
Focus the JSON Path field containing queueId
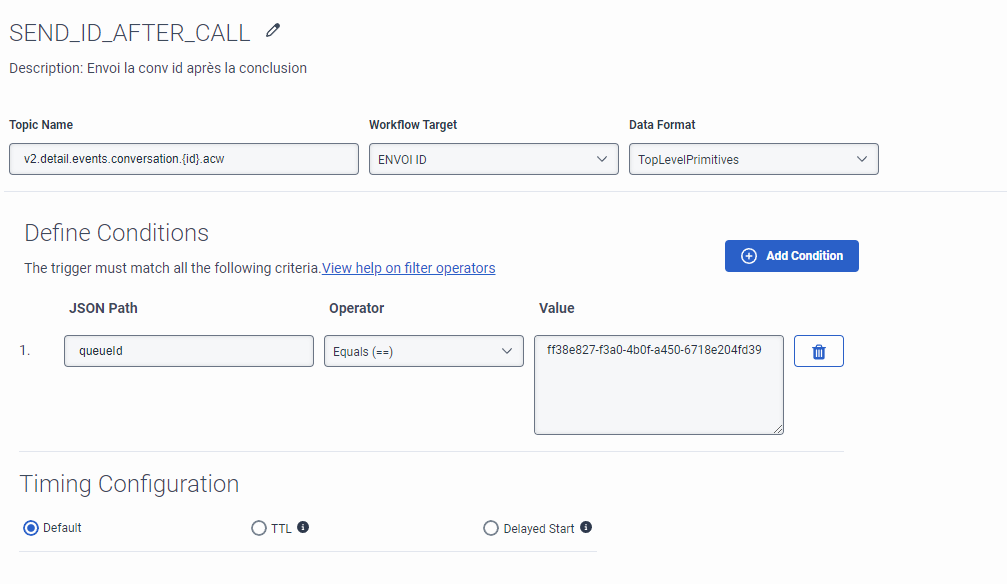coord(189,351)
